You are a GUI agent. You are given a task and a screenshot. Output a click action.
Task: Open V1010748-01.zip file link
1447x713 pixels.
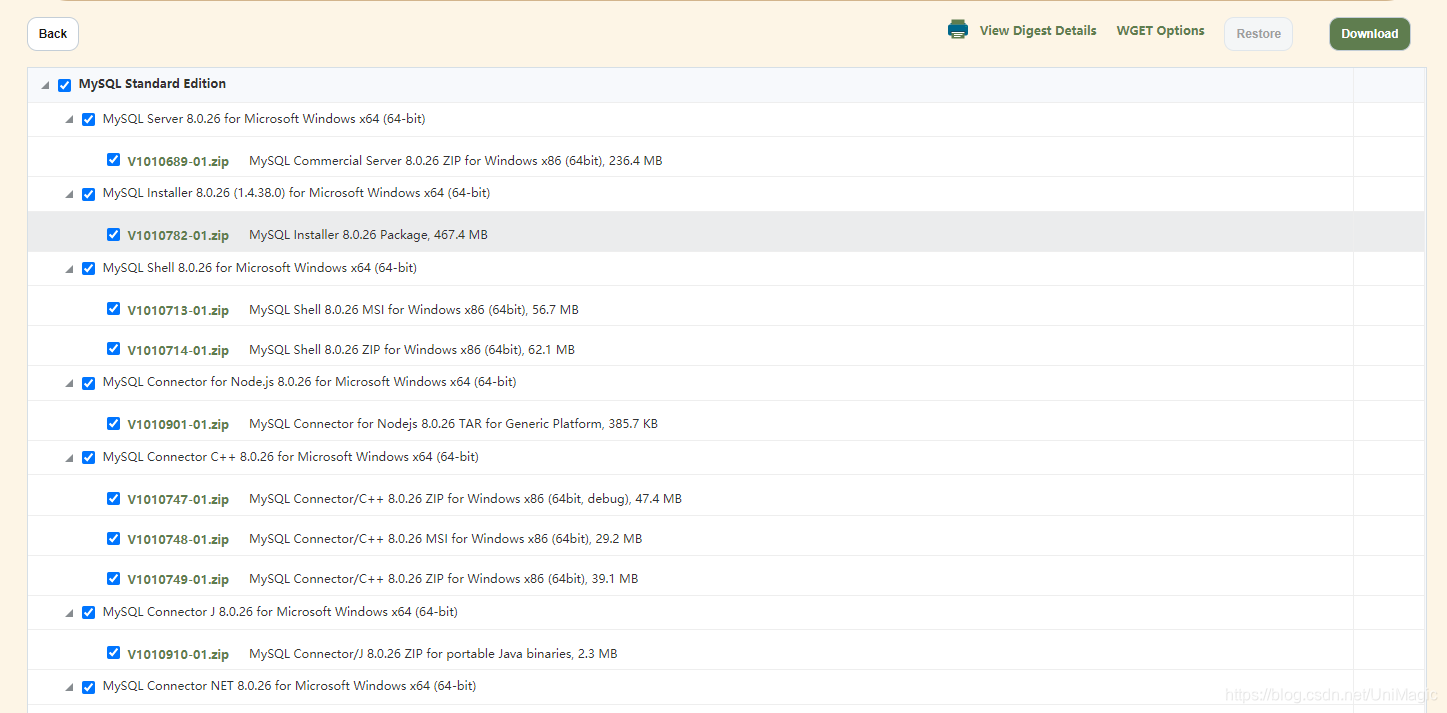178,539
